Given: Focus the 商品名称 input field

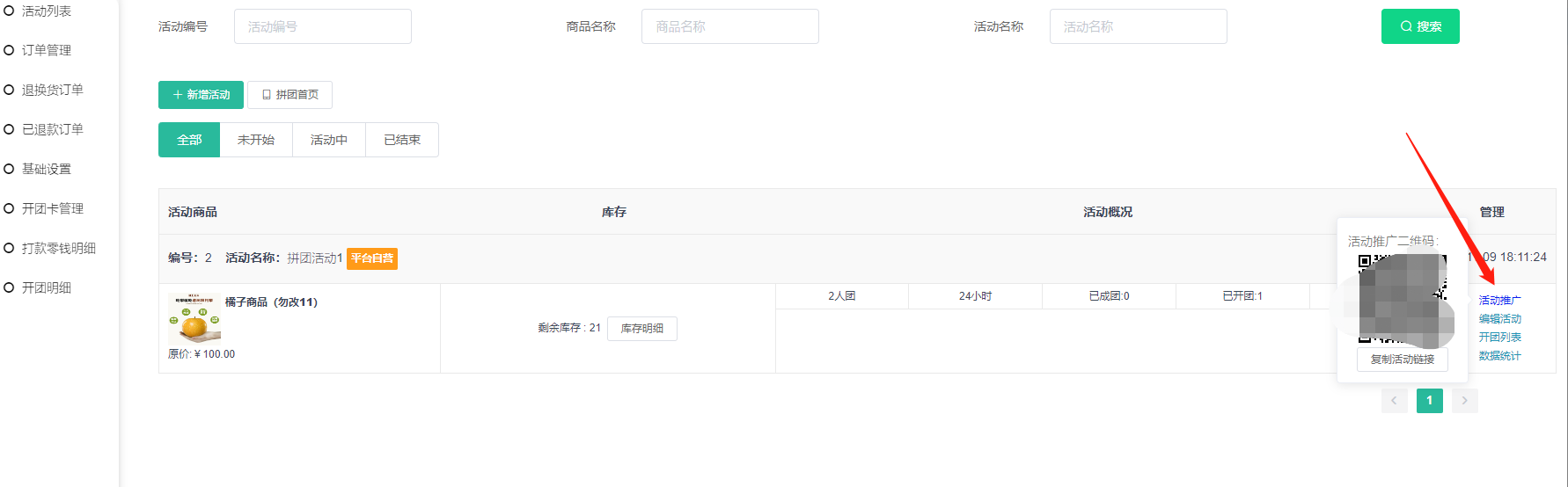Looking at the screenshot, I should tap(729, 26).
